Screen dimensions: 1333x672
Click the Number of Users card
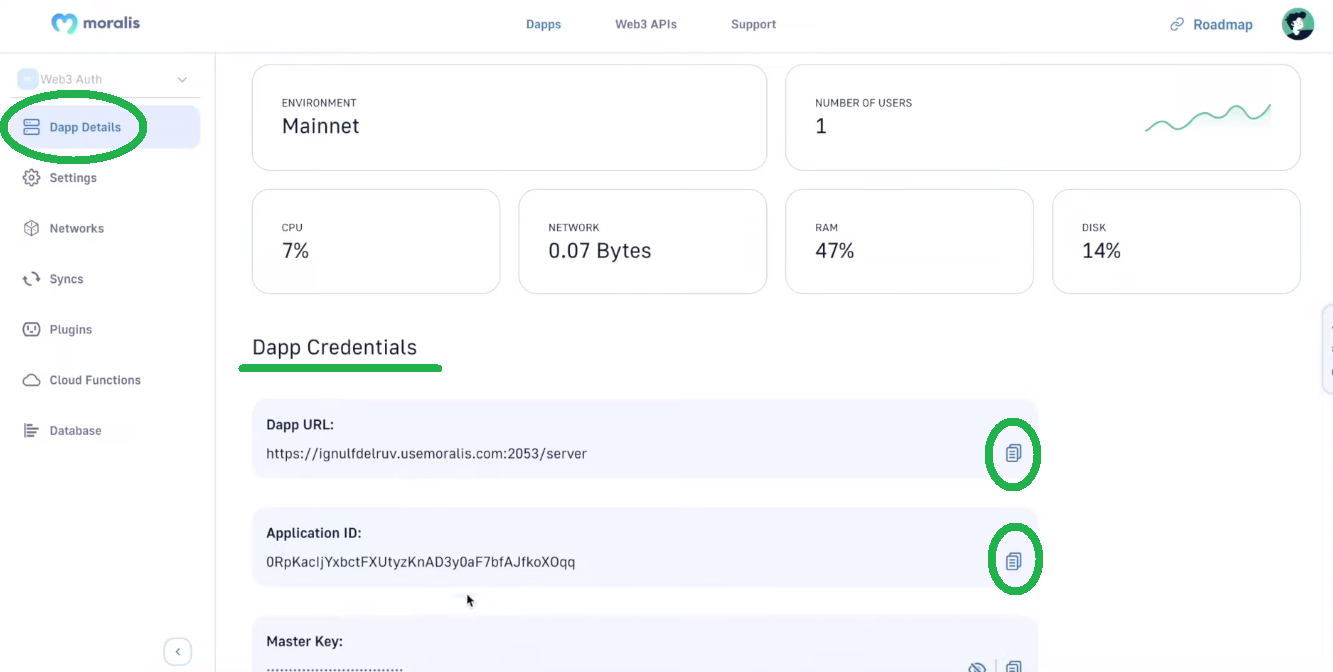click(1042, 117)
